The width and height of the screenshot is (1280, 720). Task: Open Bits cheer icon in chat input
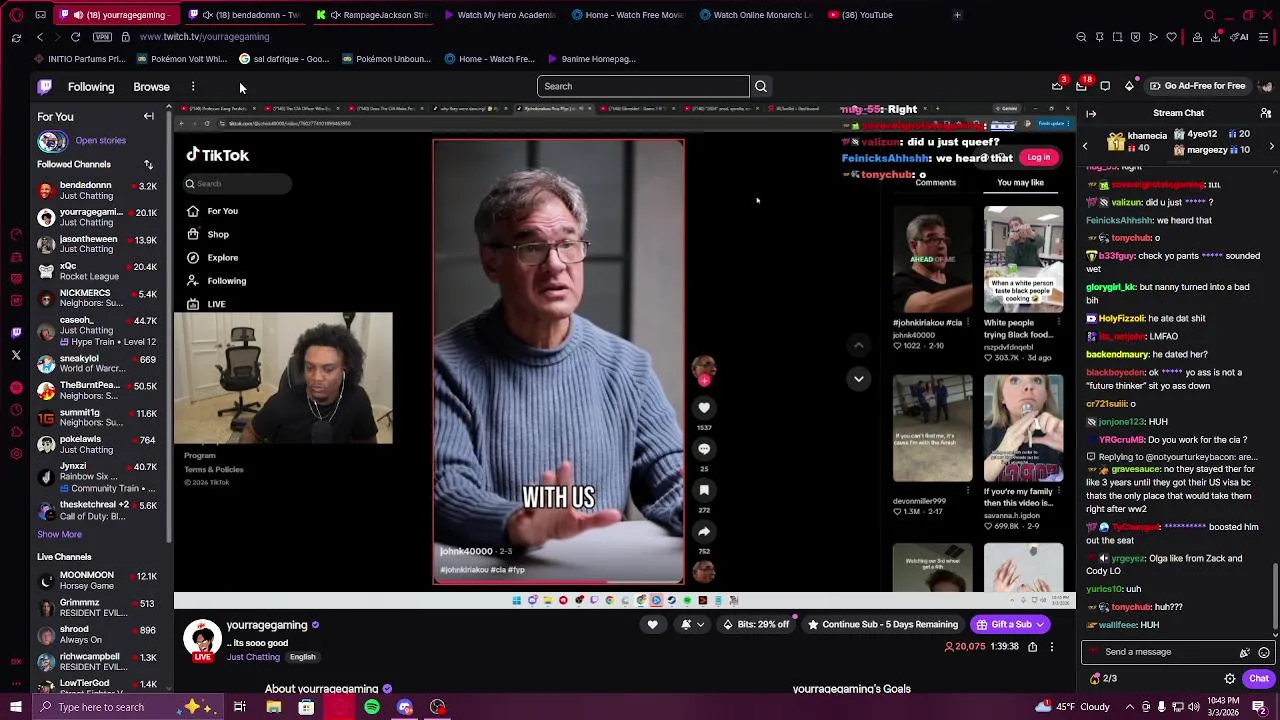[1245, 653]
